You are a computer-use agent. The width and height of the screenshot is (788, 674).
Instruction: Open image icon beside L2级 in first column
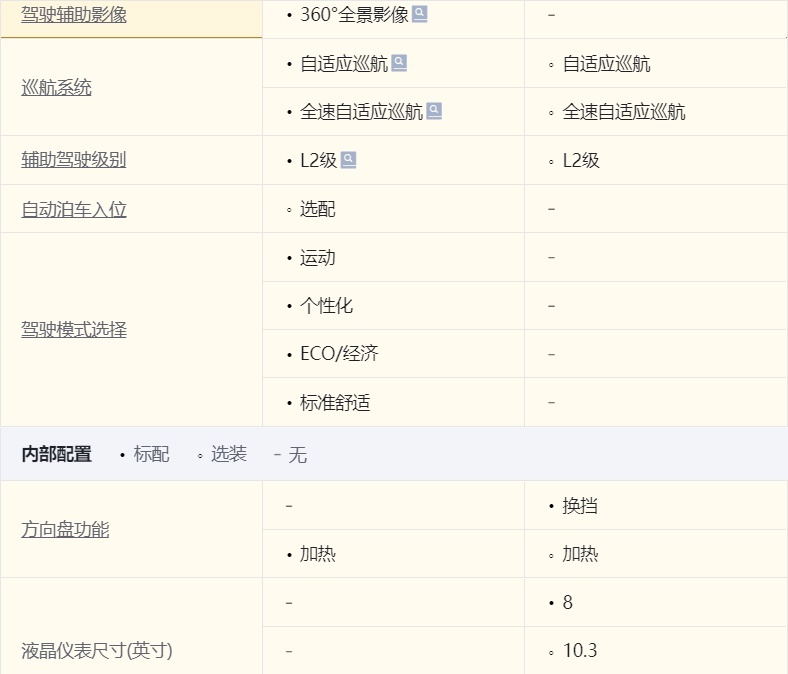pyautogui.click(x=348, y=160)
